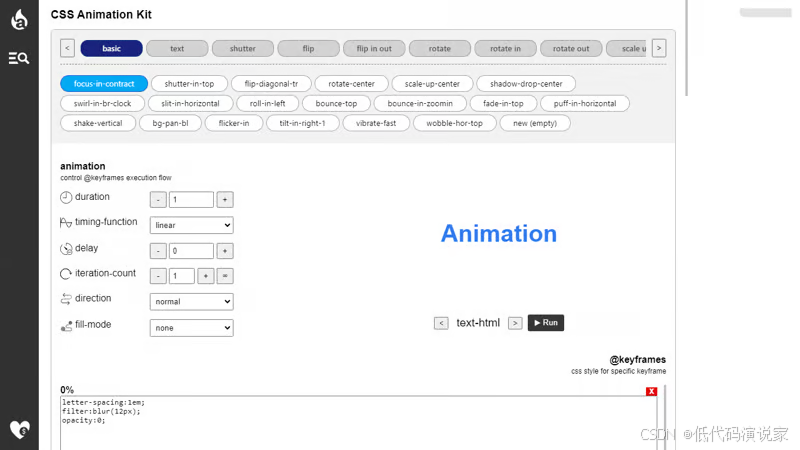
Task: Click the delay value field
Action: pyautogui.click(x=191, y=251)
